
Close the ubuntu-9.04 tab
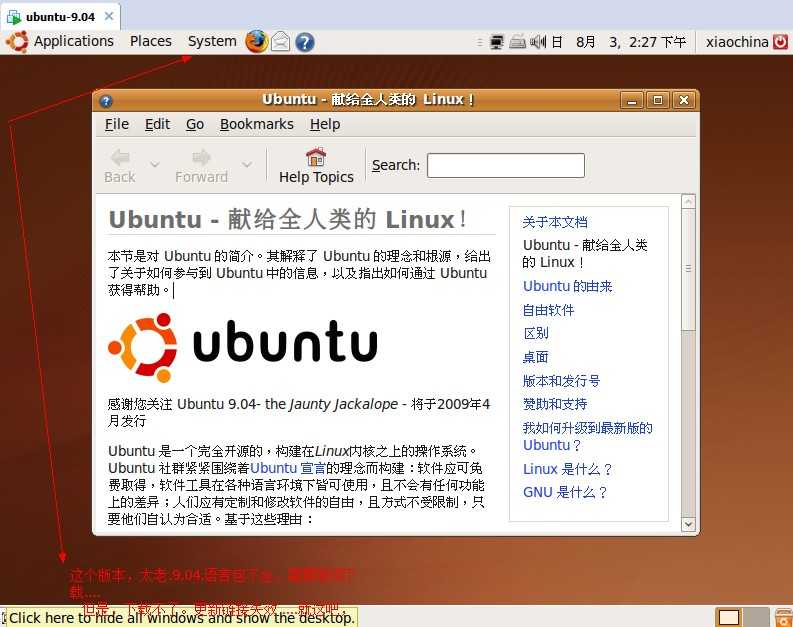point(108,16)
